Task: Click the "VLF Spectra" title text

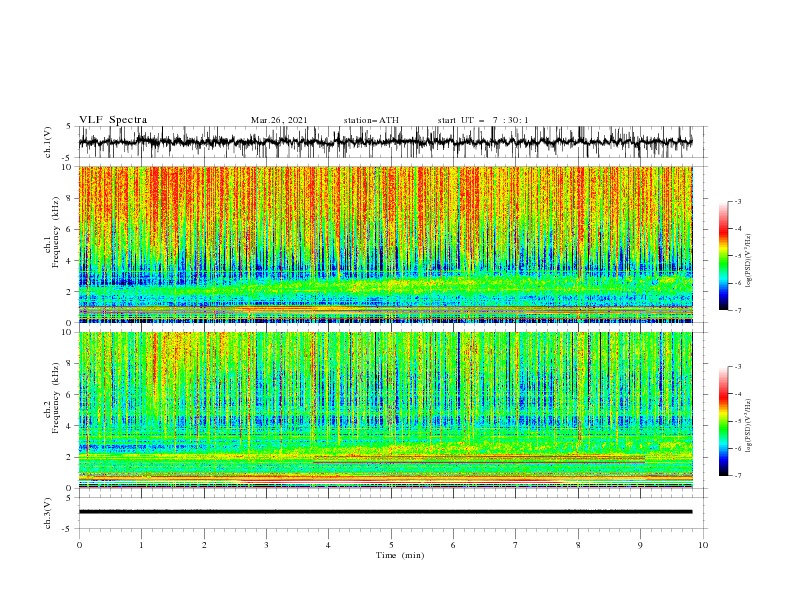Action: pos(113,120)
